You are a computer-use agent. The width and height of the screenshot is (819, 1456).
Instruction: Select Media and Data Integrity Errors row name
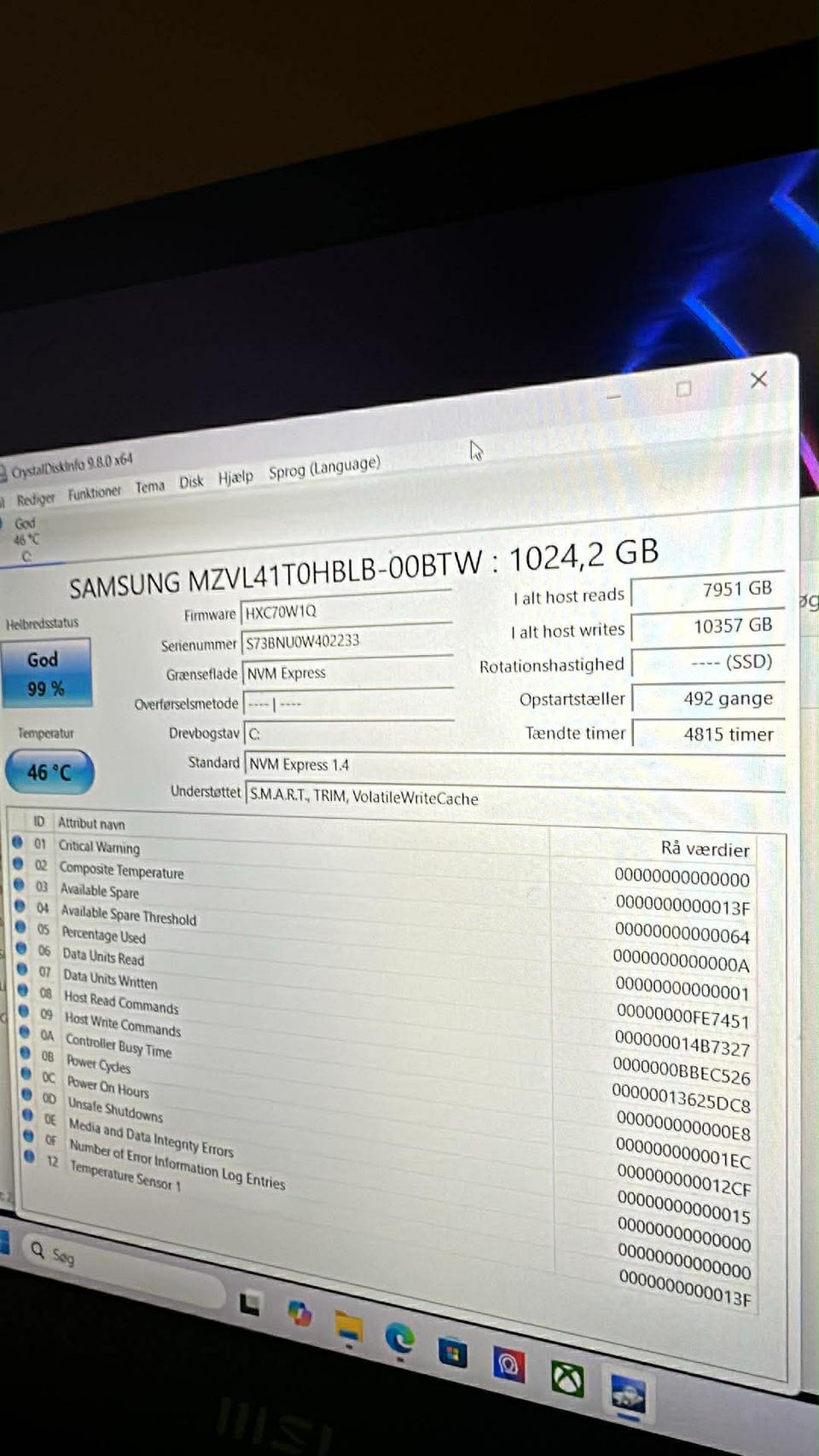pyautogui.click(x=151, y=1137)
